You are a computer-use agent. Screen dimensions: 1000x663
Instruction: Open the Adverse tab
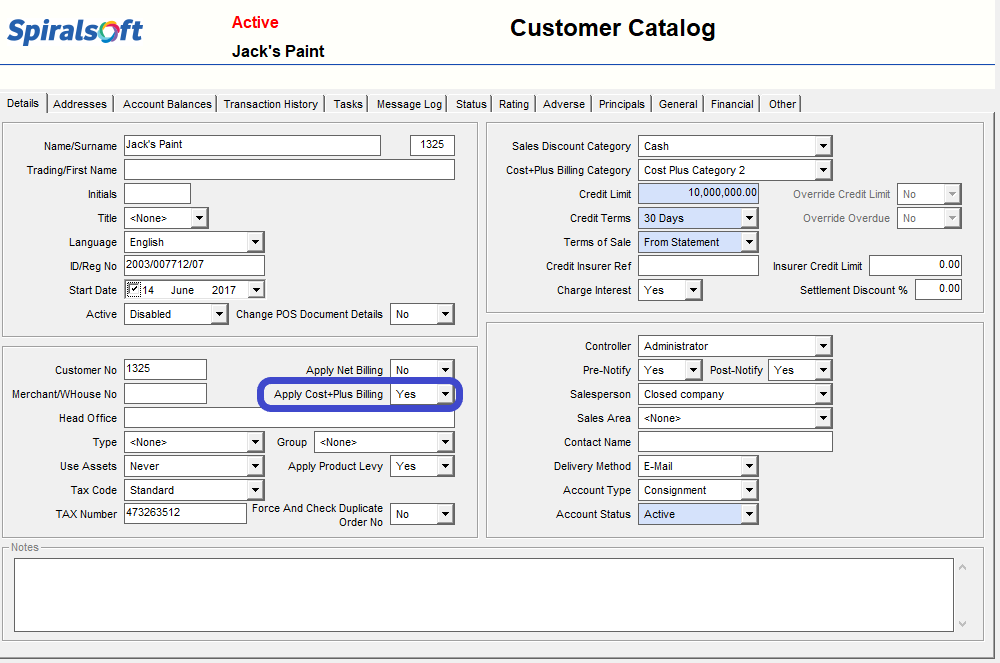(564, 104)
